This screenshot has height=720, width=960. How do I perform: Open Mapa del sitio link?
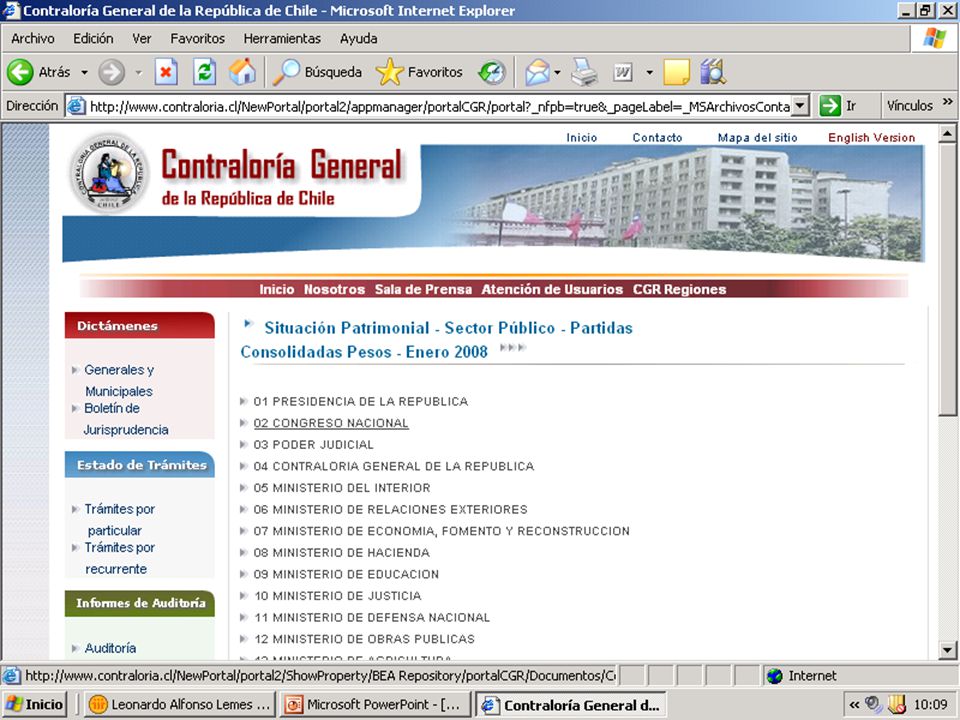coord(757,138)
